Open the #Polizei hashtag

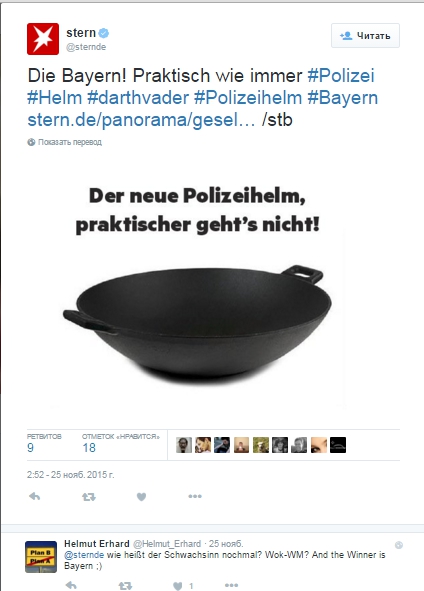(341, 75)
